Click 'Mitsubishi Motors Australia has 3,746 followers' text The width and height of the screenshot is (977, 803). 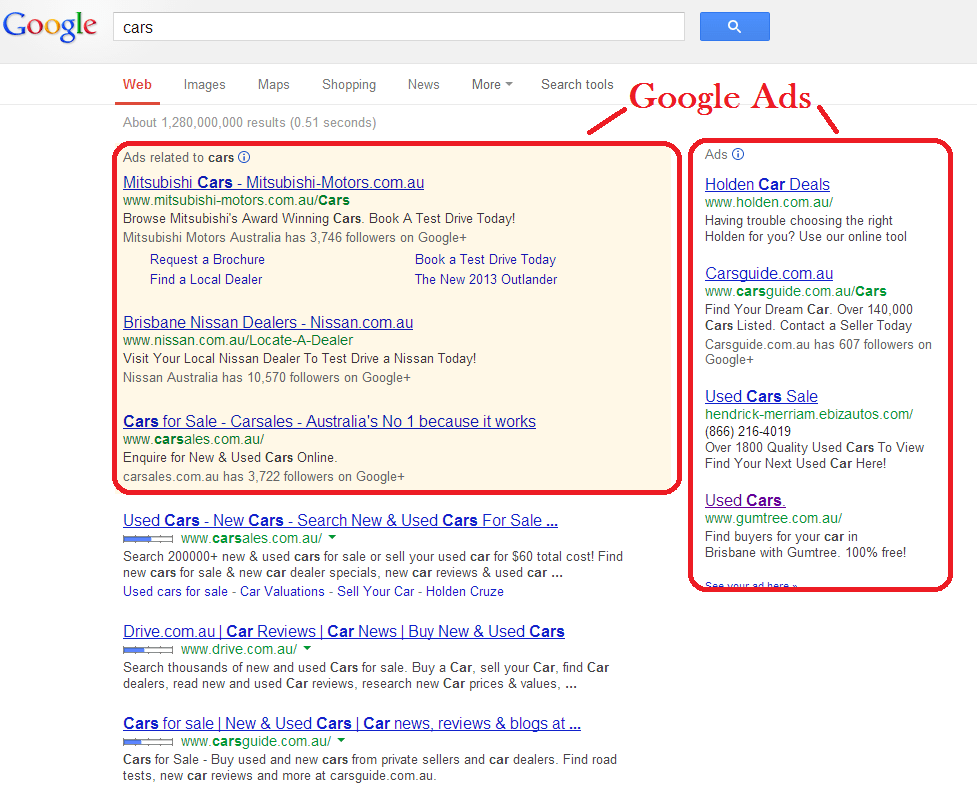(x=295, y=237)
